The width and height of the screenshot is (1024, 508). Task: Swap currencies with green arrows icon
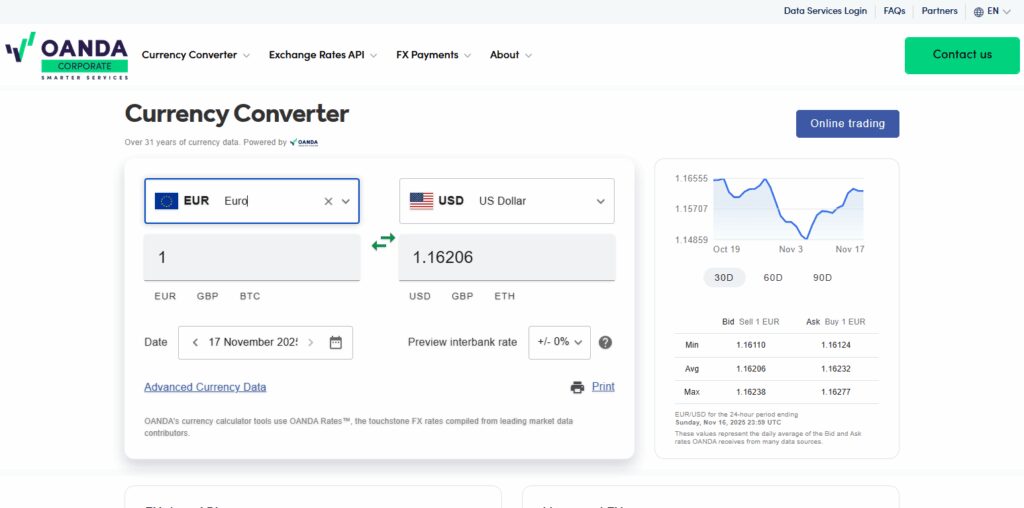[383, 242]
